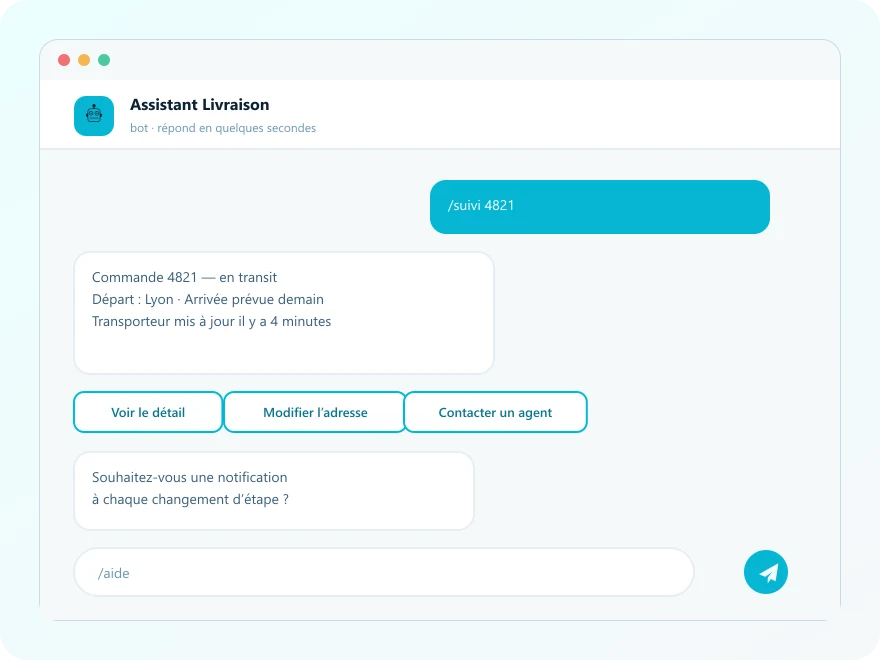880x660 pixels.
Task: Click 'Souhaitez-vous une notification' message text
Action: [x=189, y=477]
